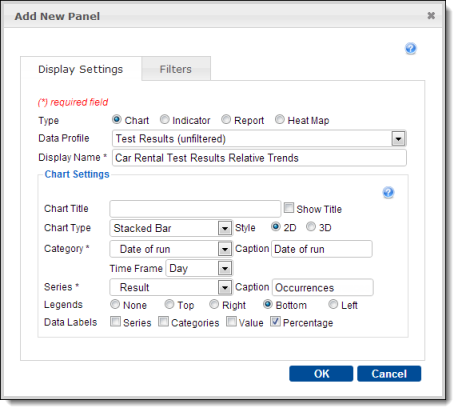The image size is (458, 412).
Task: Click the Display Name text field
Action: 259,158
